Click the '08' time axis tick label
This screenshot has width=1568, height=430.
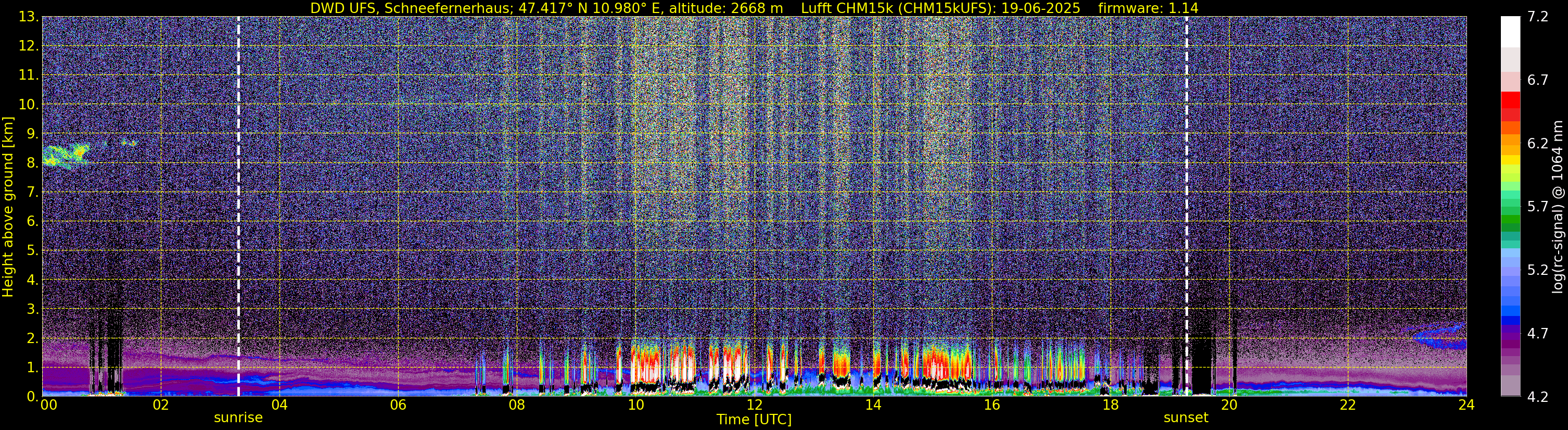517,405
